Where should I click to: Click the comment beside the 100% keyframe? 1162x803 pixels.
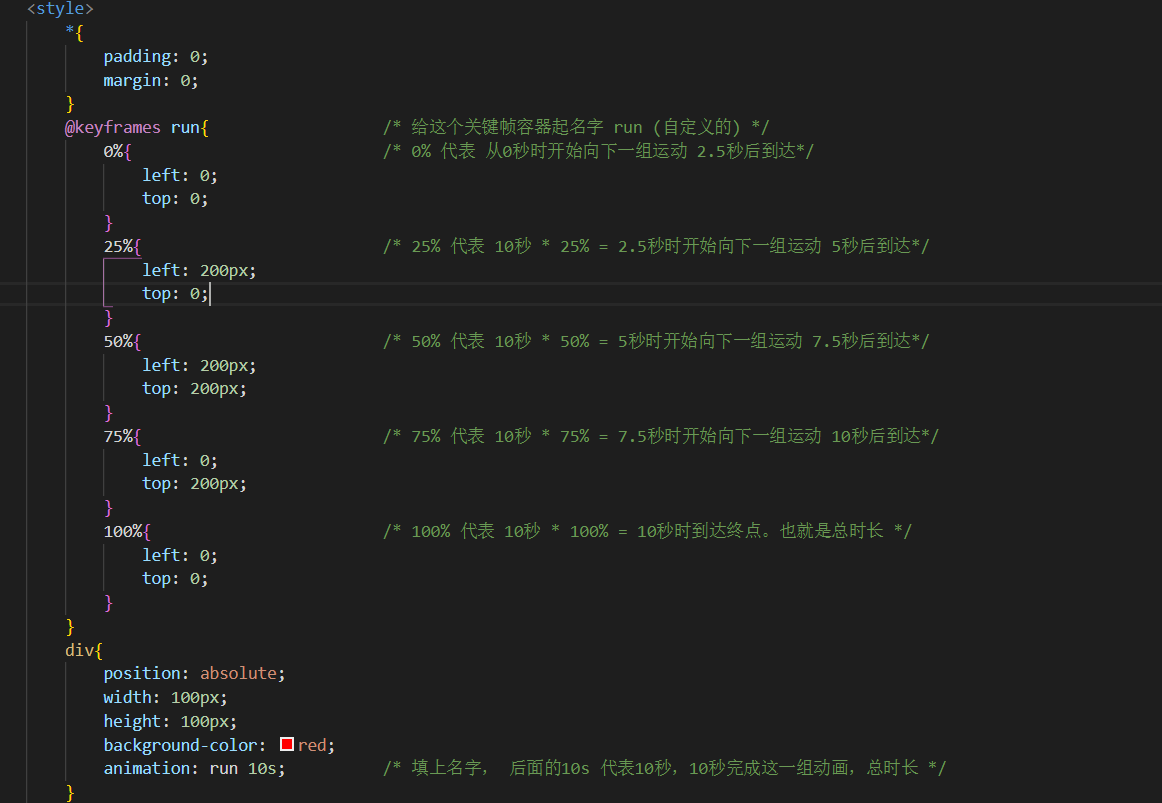click(647, 531)
